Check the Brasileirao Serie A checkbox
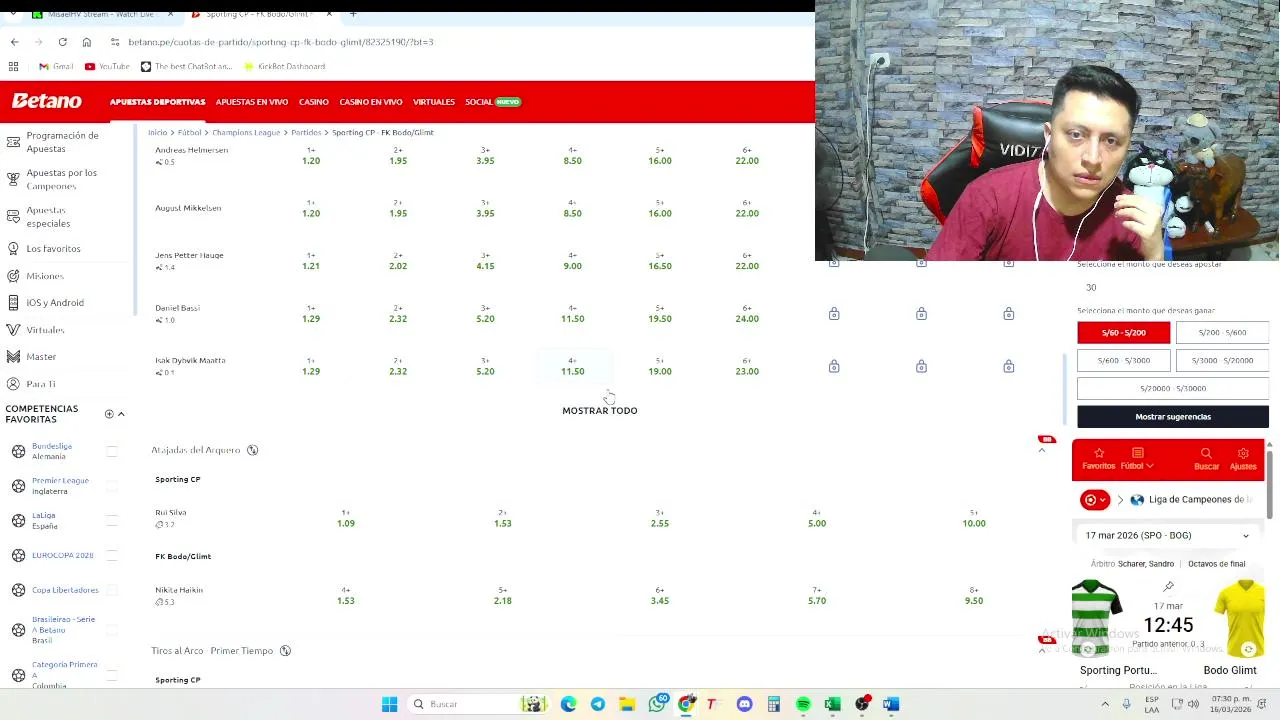Viewport: 1280px width, 720px height. [x=112, y=630]
